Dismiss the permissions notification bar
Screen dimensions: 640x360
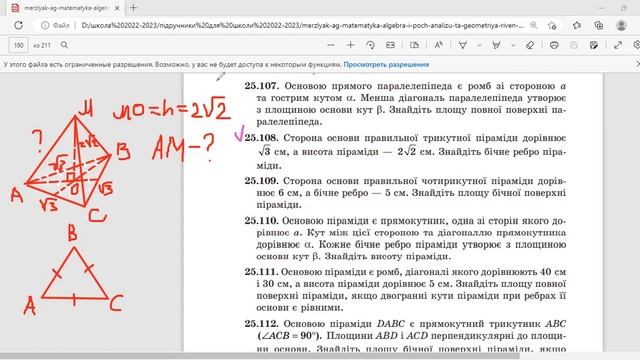[638, 64]
